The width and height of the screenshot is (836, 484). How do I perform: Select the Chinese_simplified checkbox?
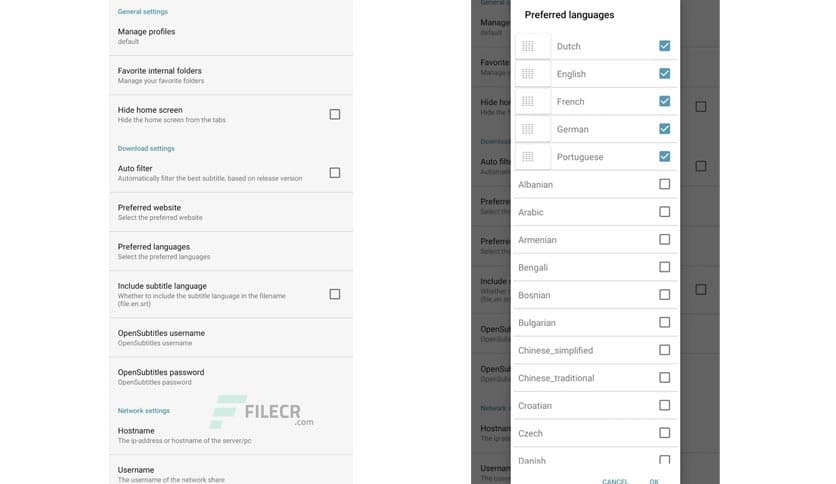[x=664, y=350]
